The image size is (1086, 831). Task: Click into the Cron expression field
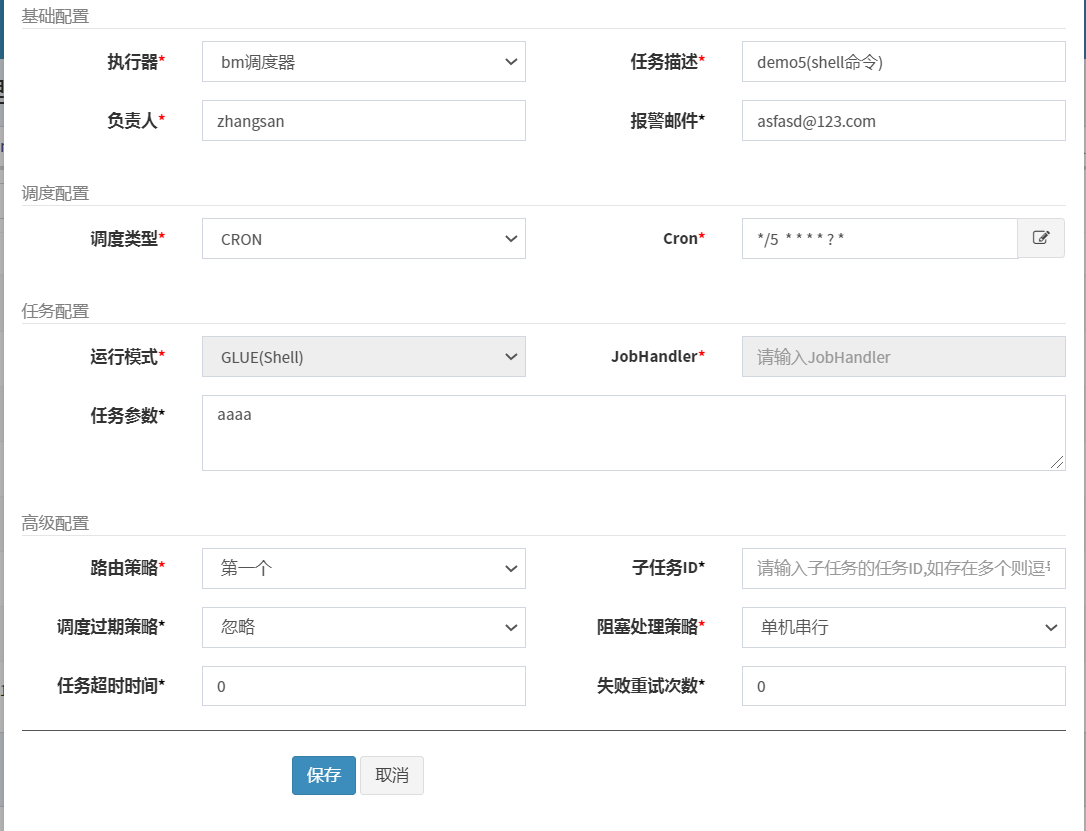[x=879, y=239]
